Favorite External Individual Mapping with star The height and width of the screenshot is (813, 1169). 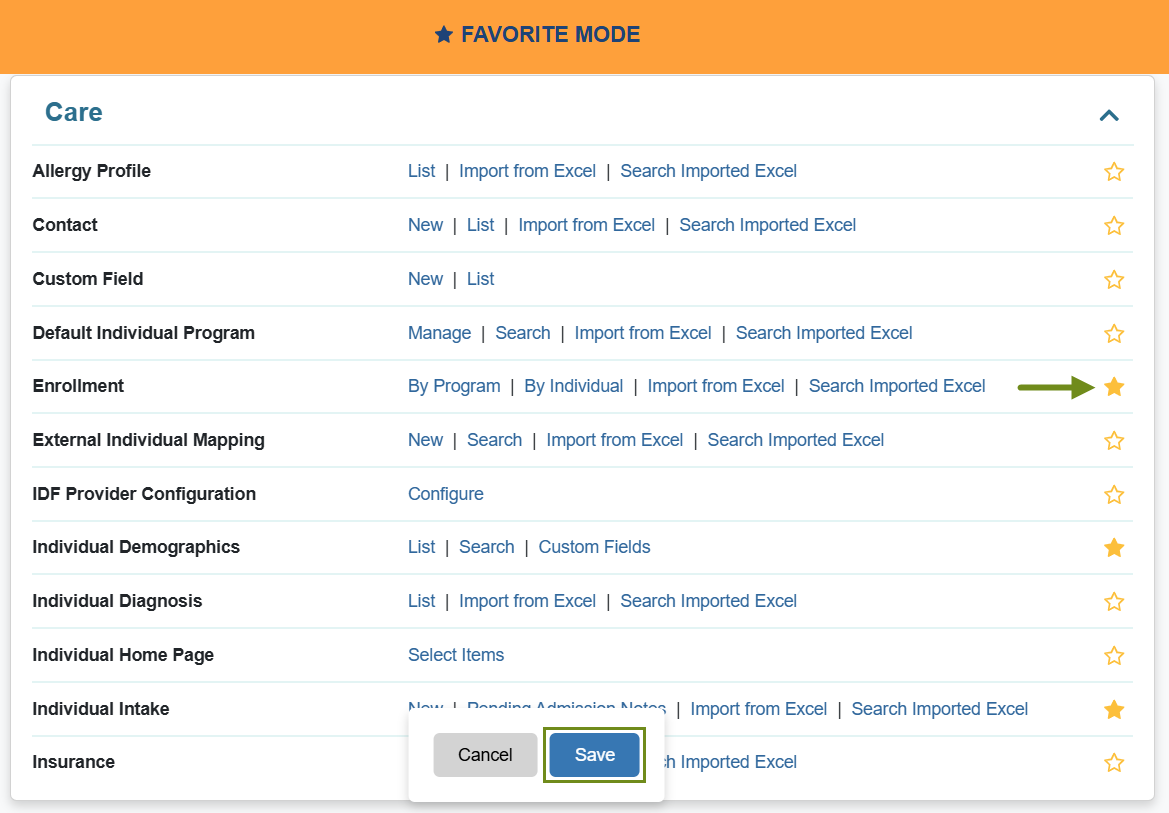point(1114,441)
